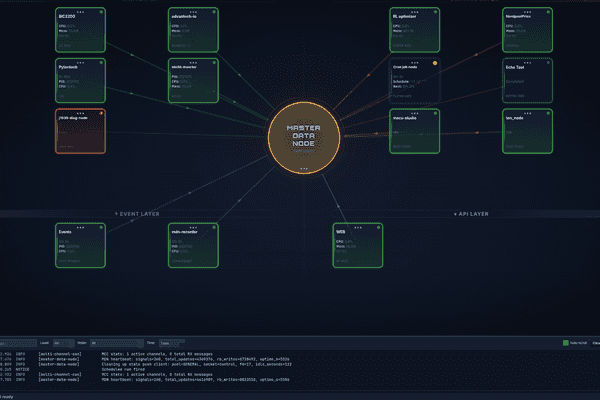Click the green status dot on RL optimizer card

pyautogui.click(x=435, y=12)
